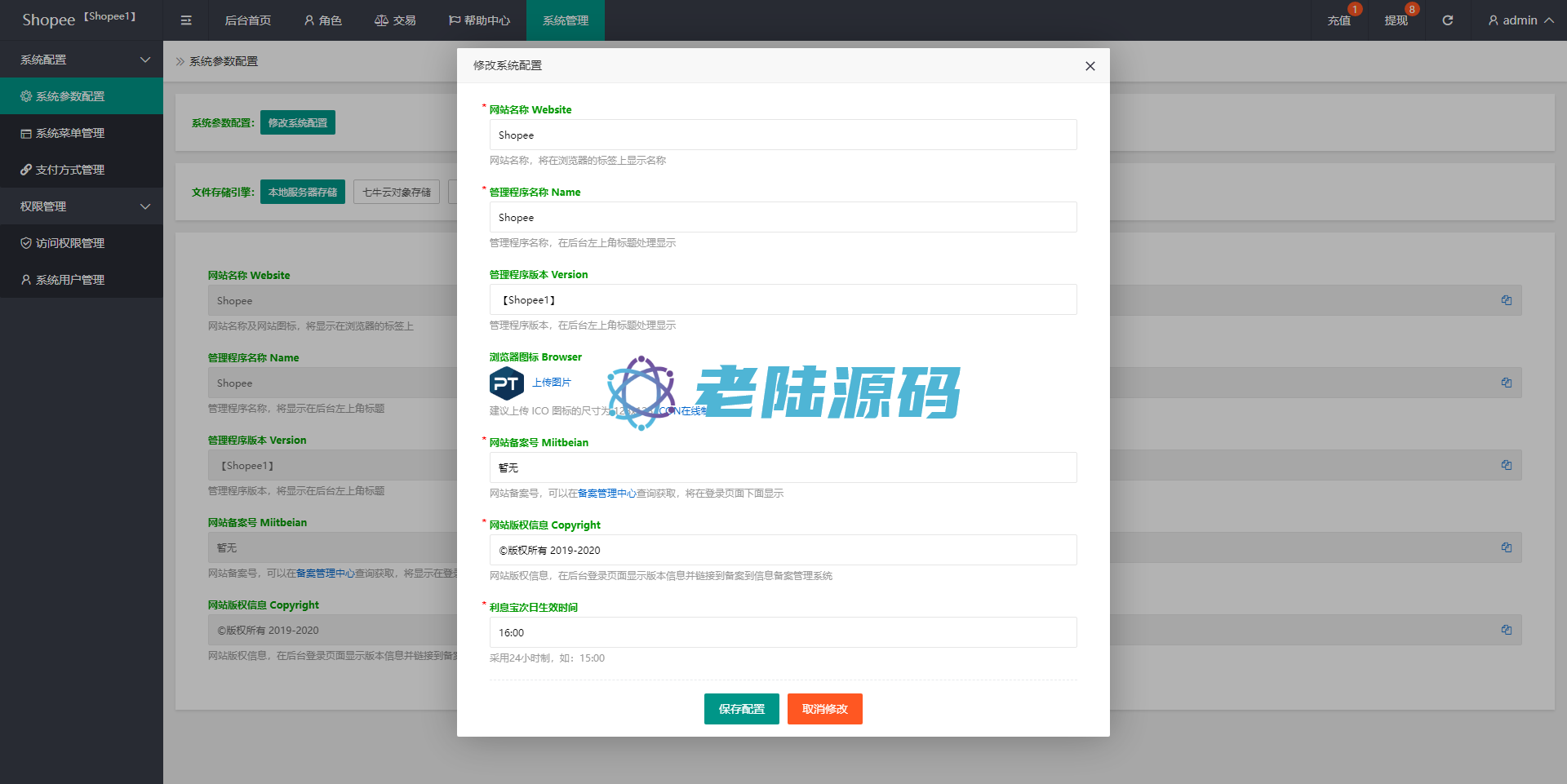
Task: Open 系统用户管理 in the sidebar
Action: pyautogui.click(x=82, y=280)
